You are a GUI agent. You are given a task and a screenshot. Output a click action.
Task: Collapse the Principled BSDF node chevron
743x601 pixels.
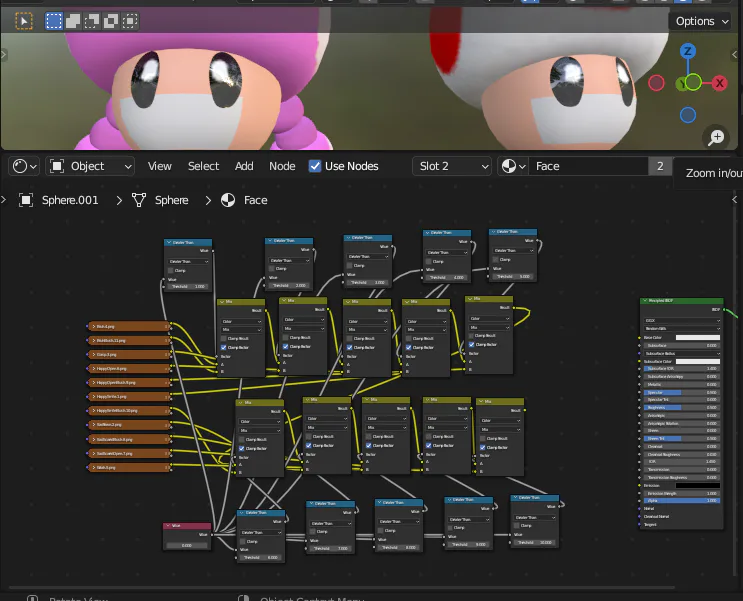pyautogui.click(x=644, y=300)
